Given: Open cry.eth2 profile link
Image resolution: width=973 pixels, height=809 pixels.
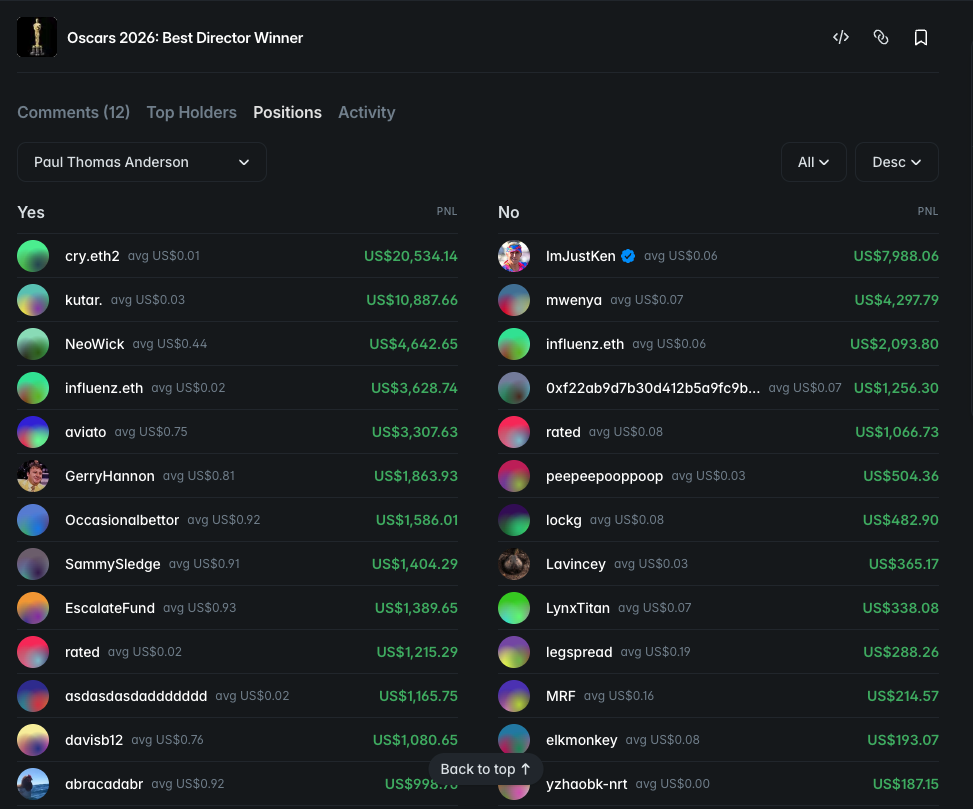Looking at the screenshot, I should pos(92,256).
